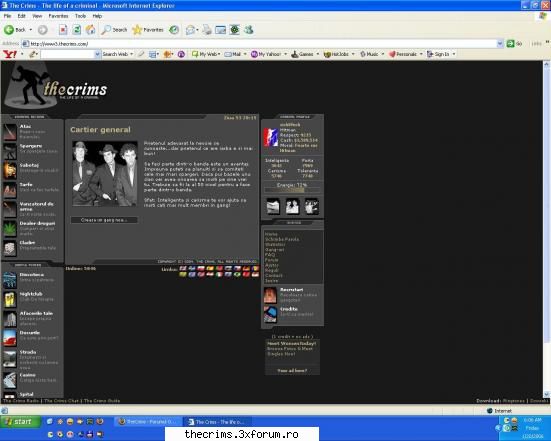Click in the browser address bar
Screen dimensions: 551x441
click(260, 44)
